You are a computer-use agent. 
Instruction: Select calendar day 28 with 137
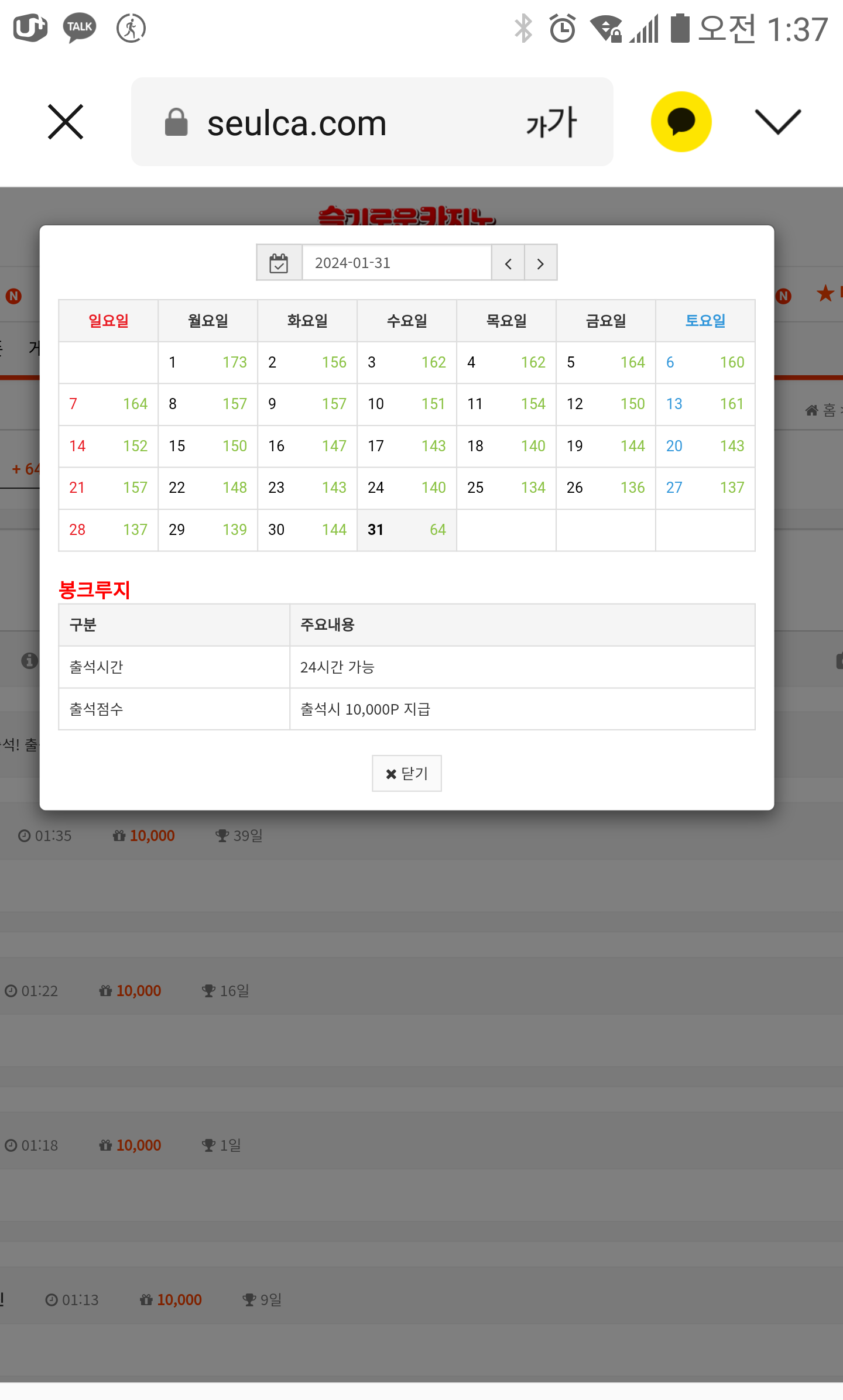pyautogui.click(x=108, y=530)
